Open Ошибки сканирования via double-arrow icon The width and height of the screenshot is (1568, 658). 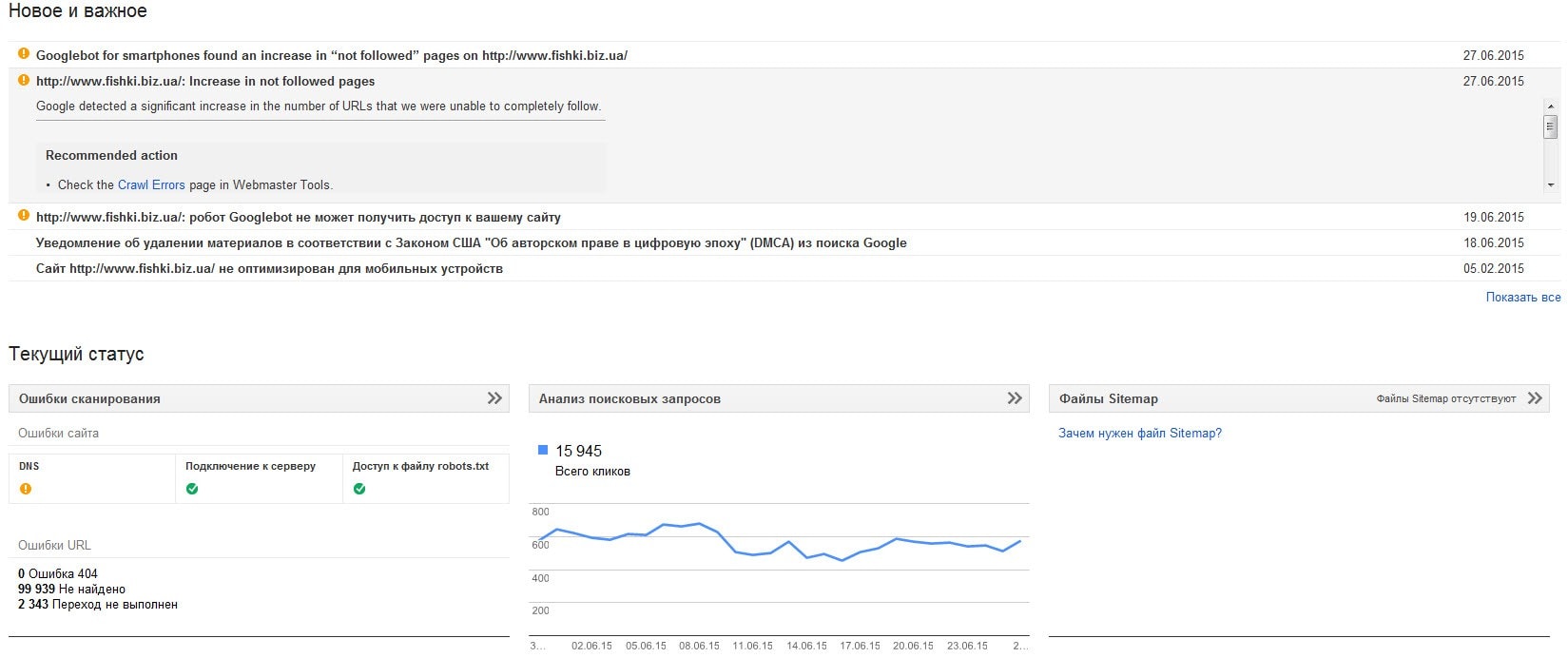(494, 398)
